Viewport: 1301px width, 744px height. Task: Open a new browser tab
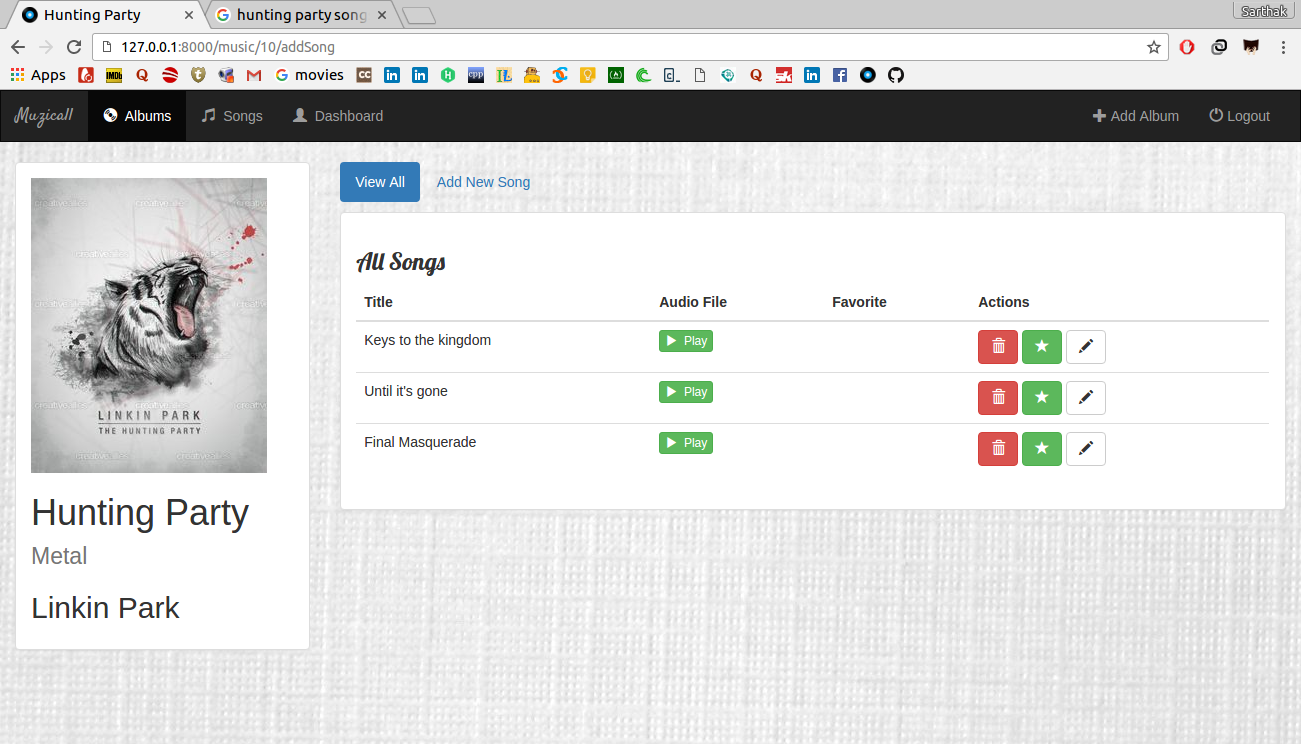point(419,15)
